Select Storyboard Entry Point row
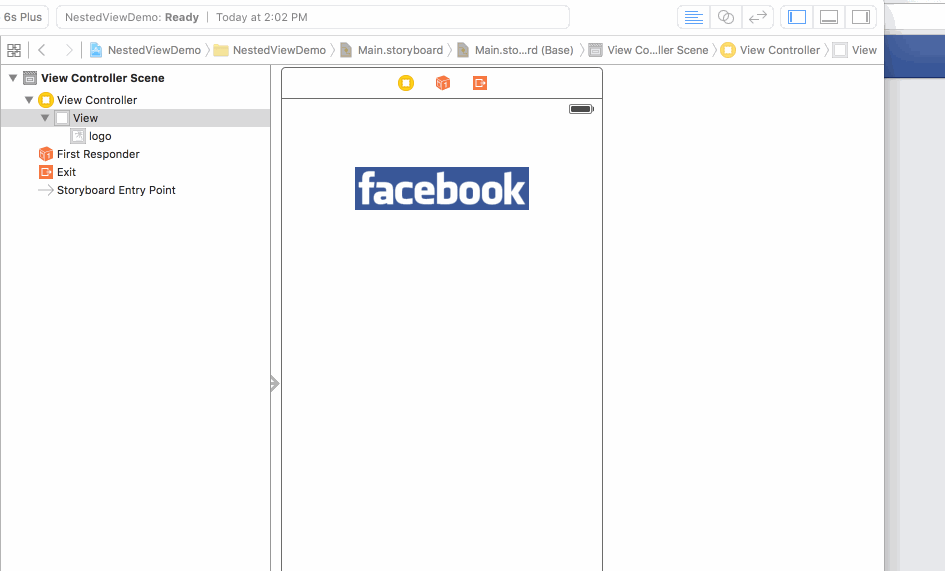945x571 pixels. (x=135, y=191)
